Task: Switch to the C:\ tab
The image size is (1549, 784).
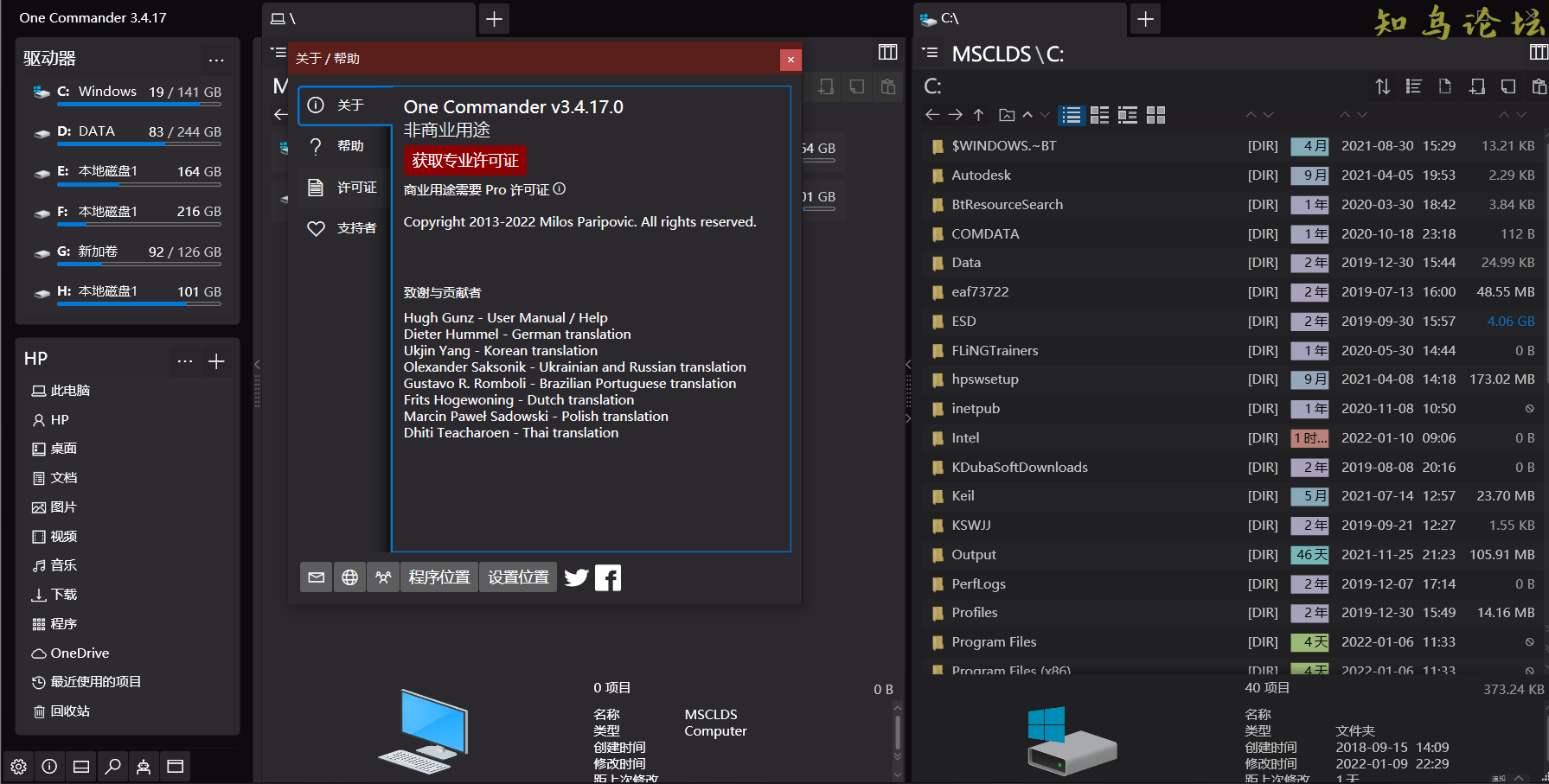Action: 1021,19
